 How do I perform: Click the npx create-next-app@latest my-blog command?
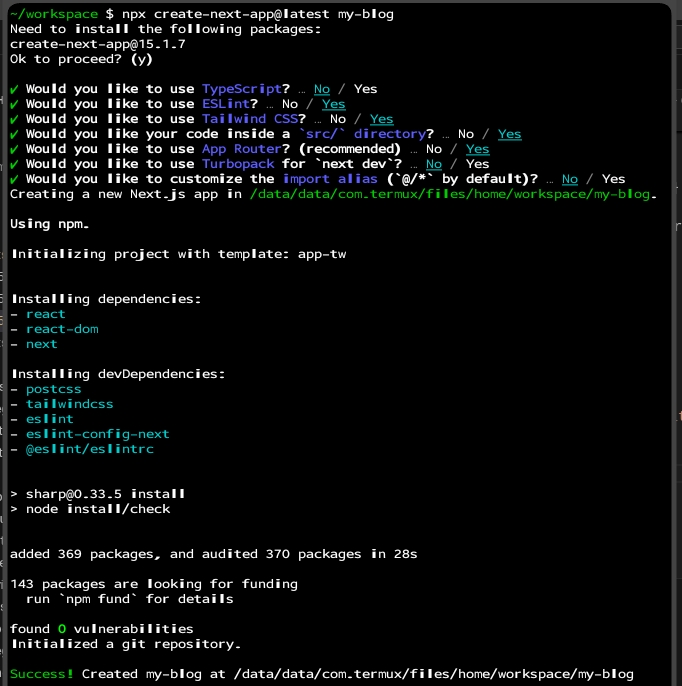pos(258,14)
